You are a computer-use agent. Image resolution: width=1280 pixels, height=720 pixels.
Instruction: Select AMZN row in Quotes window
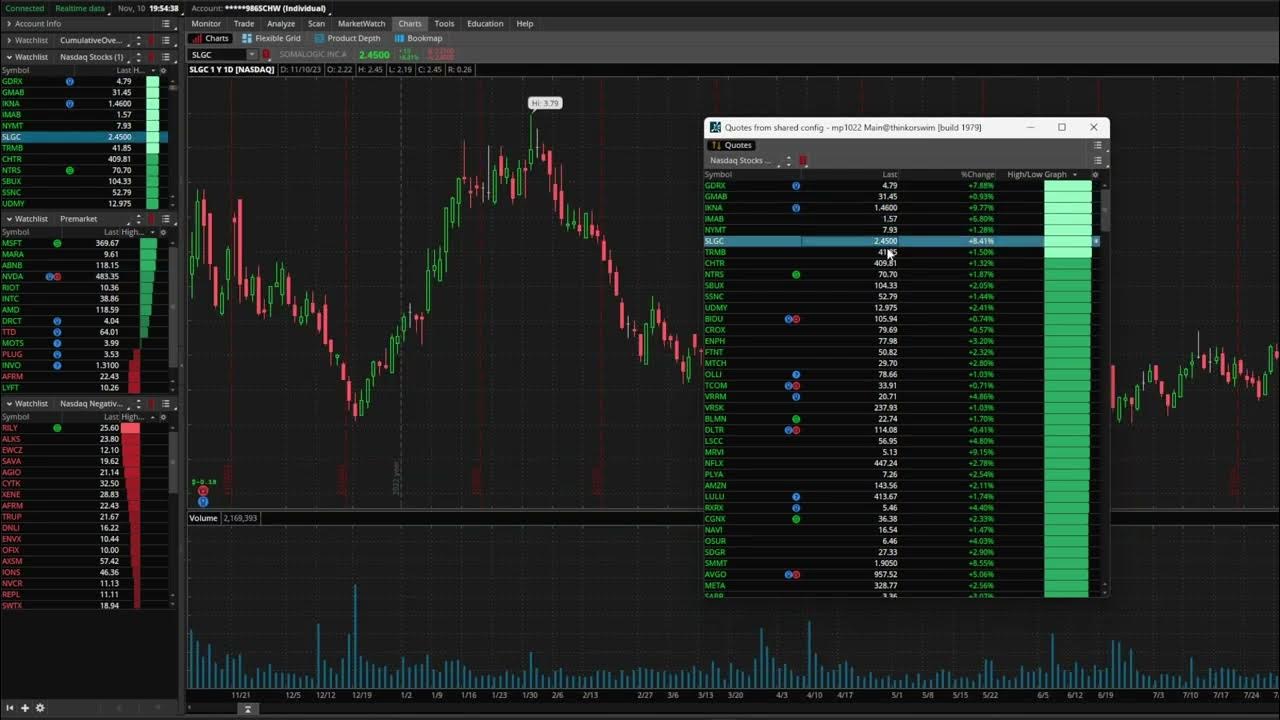pyautogui.click(x=900, y=485)
